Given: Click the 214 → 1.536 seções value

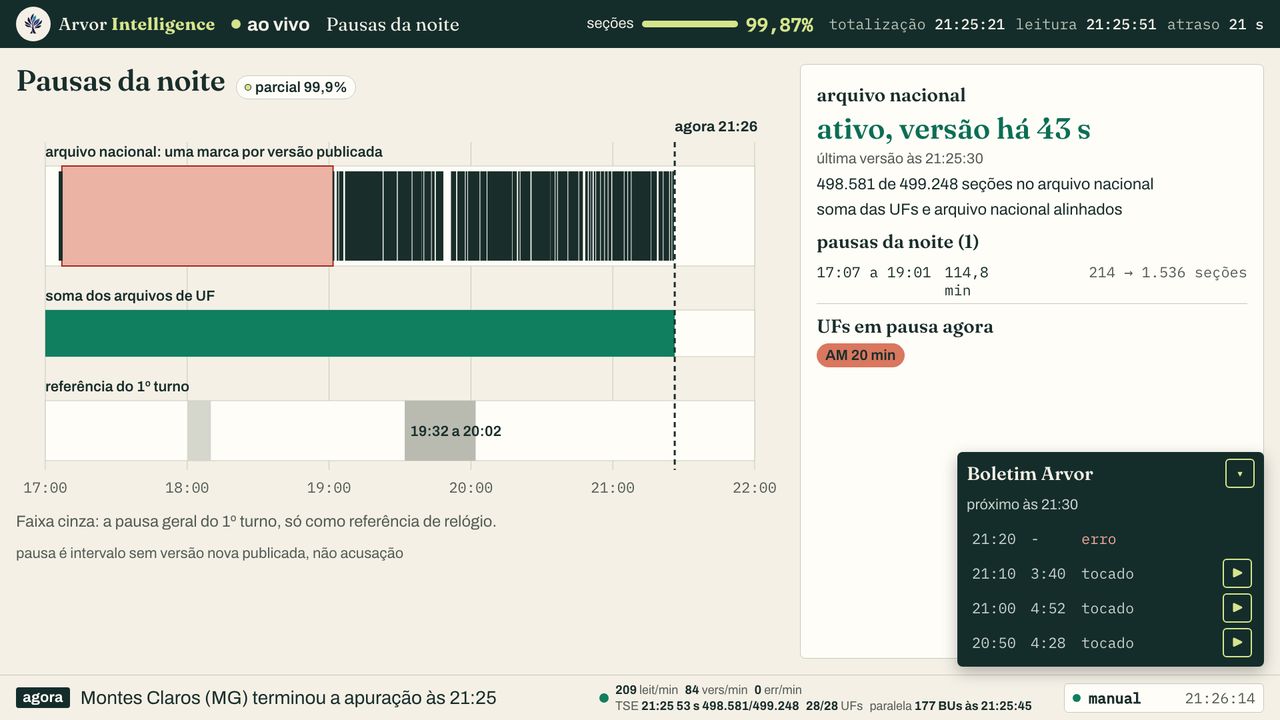Looking at the screenshot, I should 1168,272.
